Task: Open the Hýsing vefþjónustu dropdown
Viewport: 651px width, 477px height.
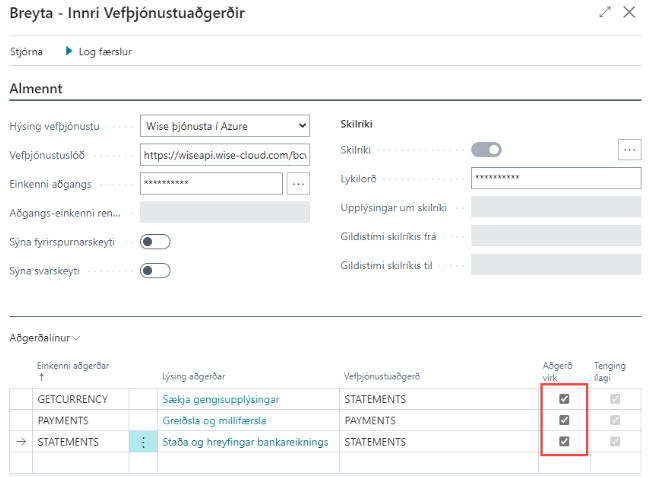Action: pos(225,125)
